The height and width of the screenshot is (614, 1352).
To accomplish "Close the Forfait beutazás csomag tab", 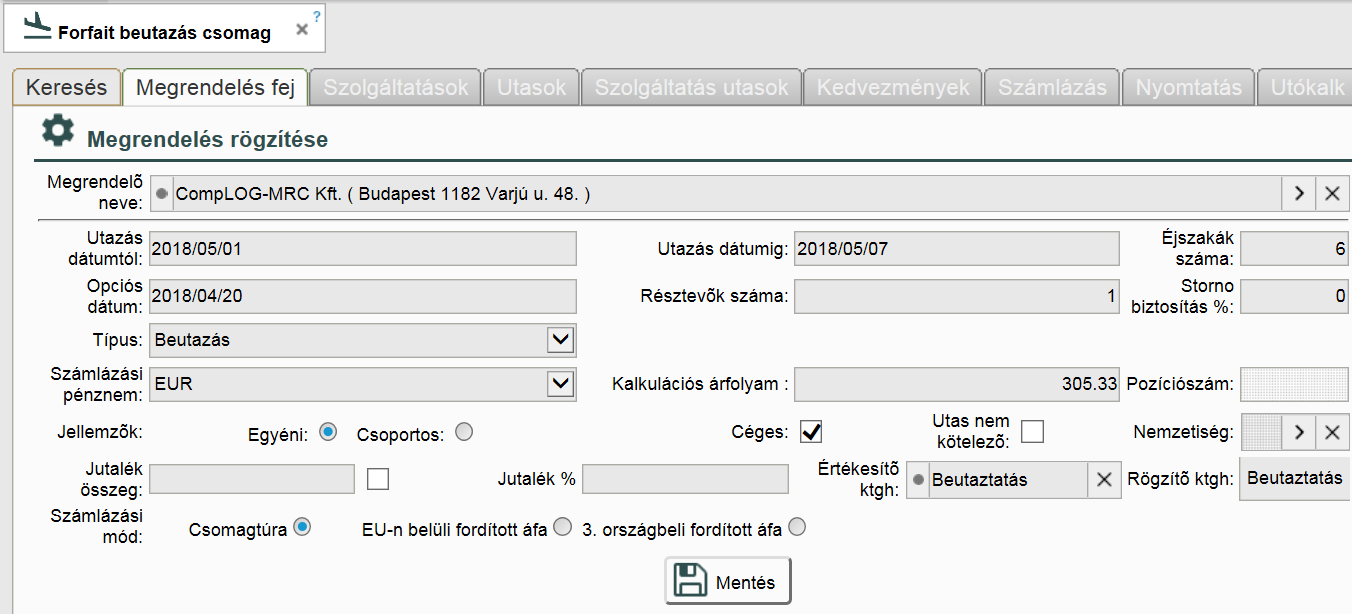I will click(x=302, y=30).
